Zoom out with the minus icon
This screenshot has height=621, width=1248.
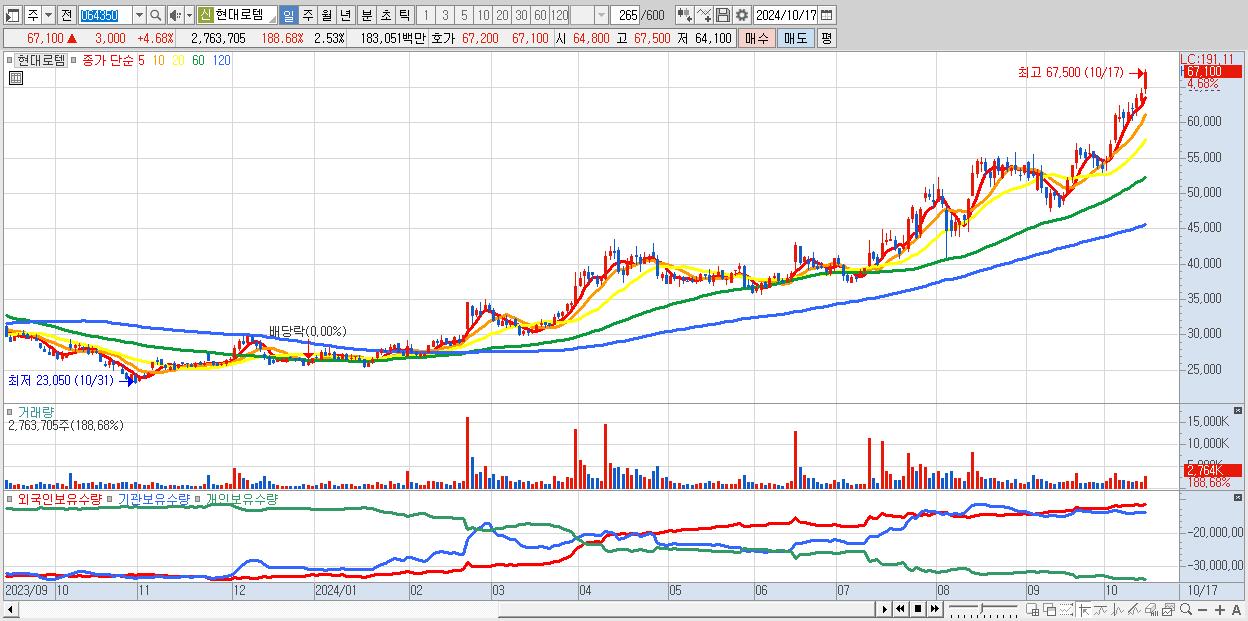(1202, 609)
